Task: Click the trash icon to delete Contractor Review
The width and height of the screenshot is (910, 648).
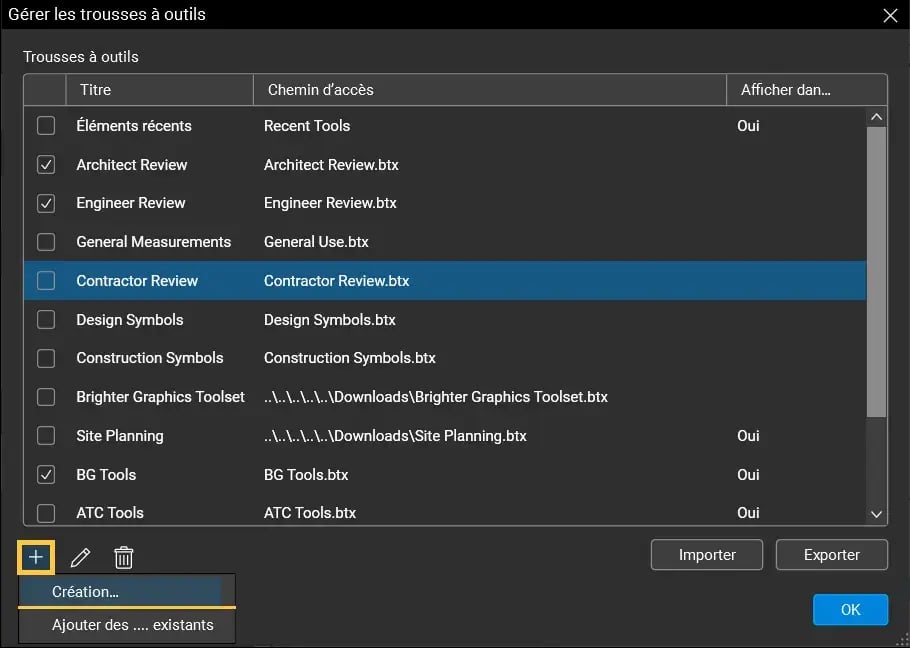Action: [123, 557]
